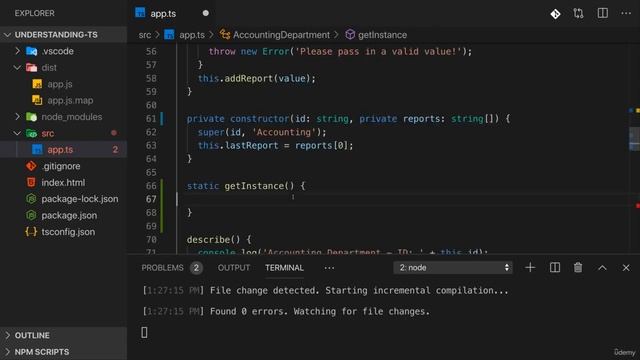Image resolution: width=640 pixels, height=360 pixels.
Task: Click the problems count badge 2
Action: (196, 268)
